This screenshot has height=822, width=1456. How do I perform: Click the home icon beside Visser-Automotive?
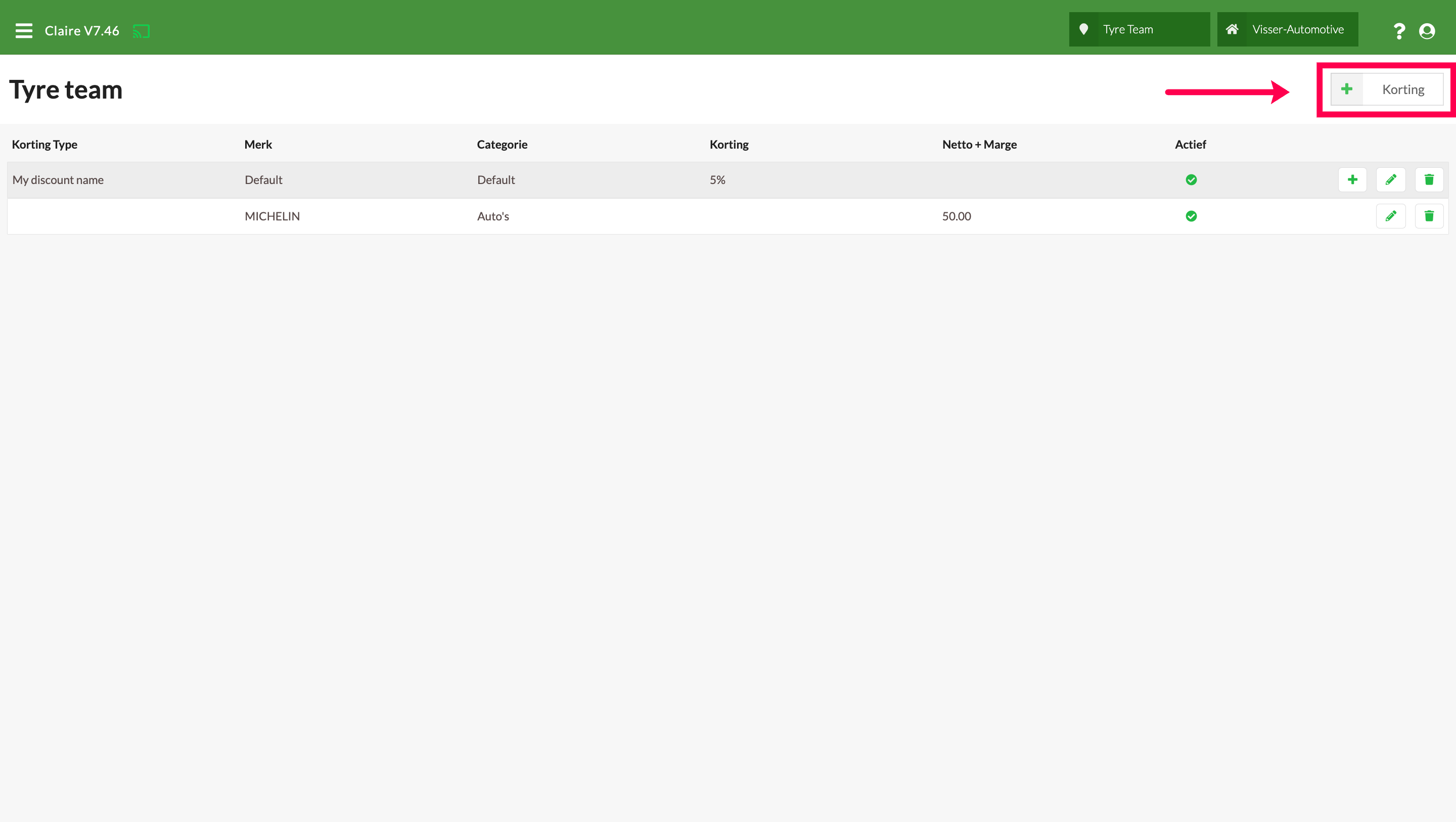pos(1232,29)
